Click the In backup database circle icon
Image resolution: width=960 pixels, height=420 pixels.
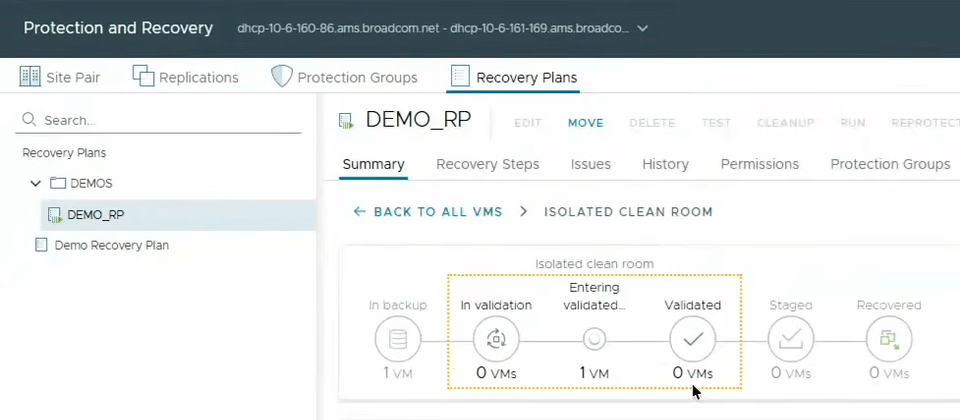click(398, 339)
